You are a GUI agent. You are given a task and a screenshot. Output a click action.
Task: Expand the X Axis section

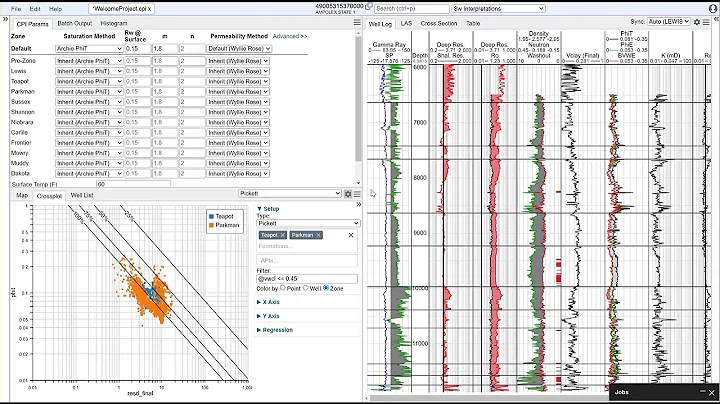coord(268,302)
